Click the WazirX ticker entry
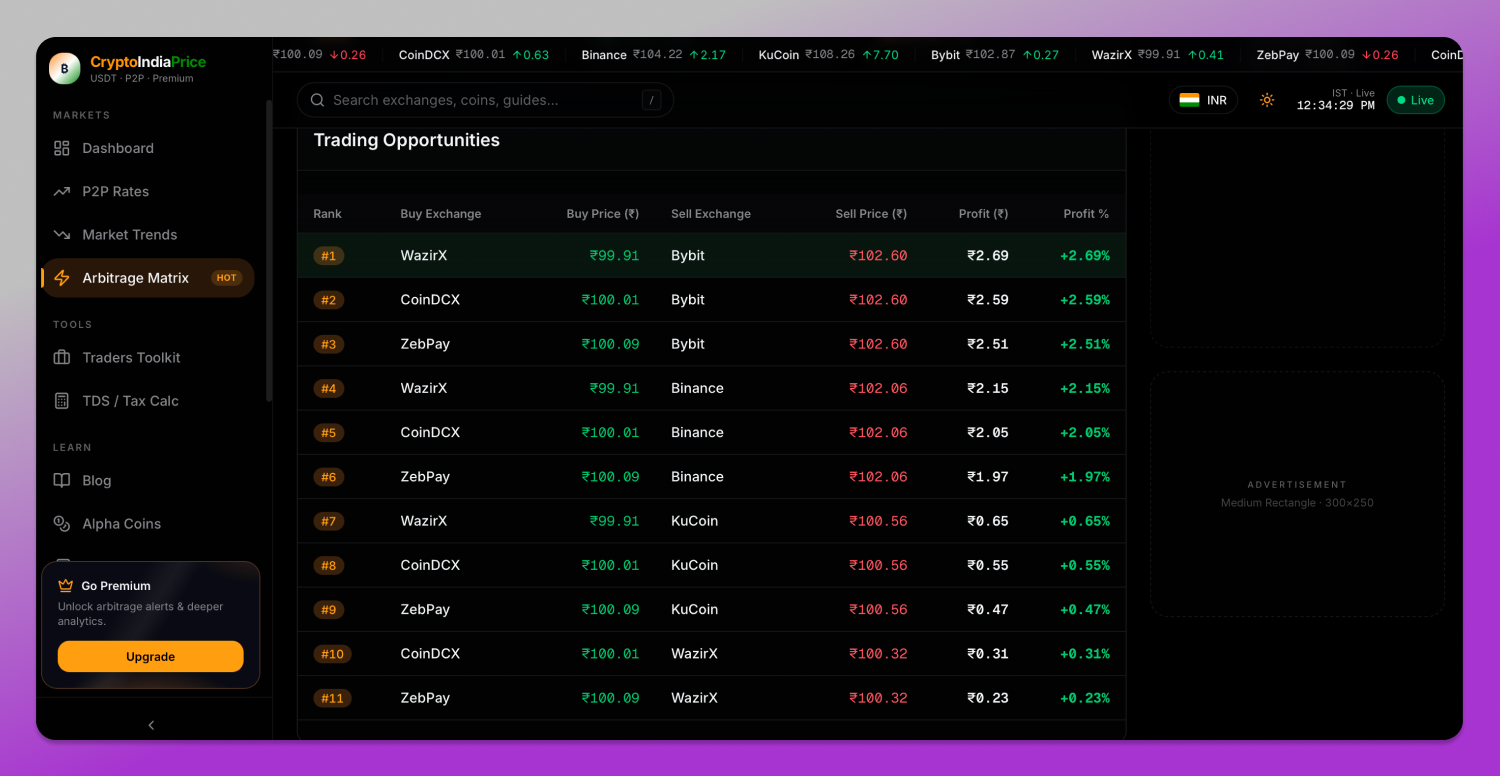The image size is (1500, 776). pyautogui.click(x=1158, y=55)
